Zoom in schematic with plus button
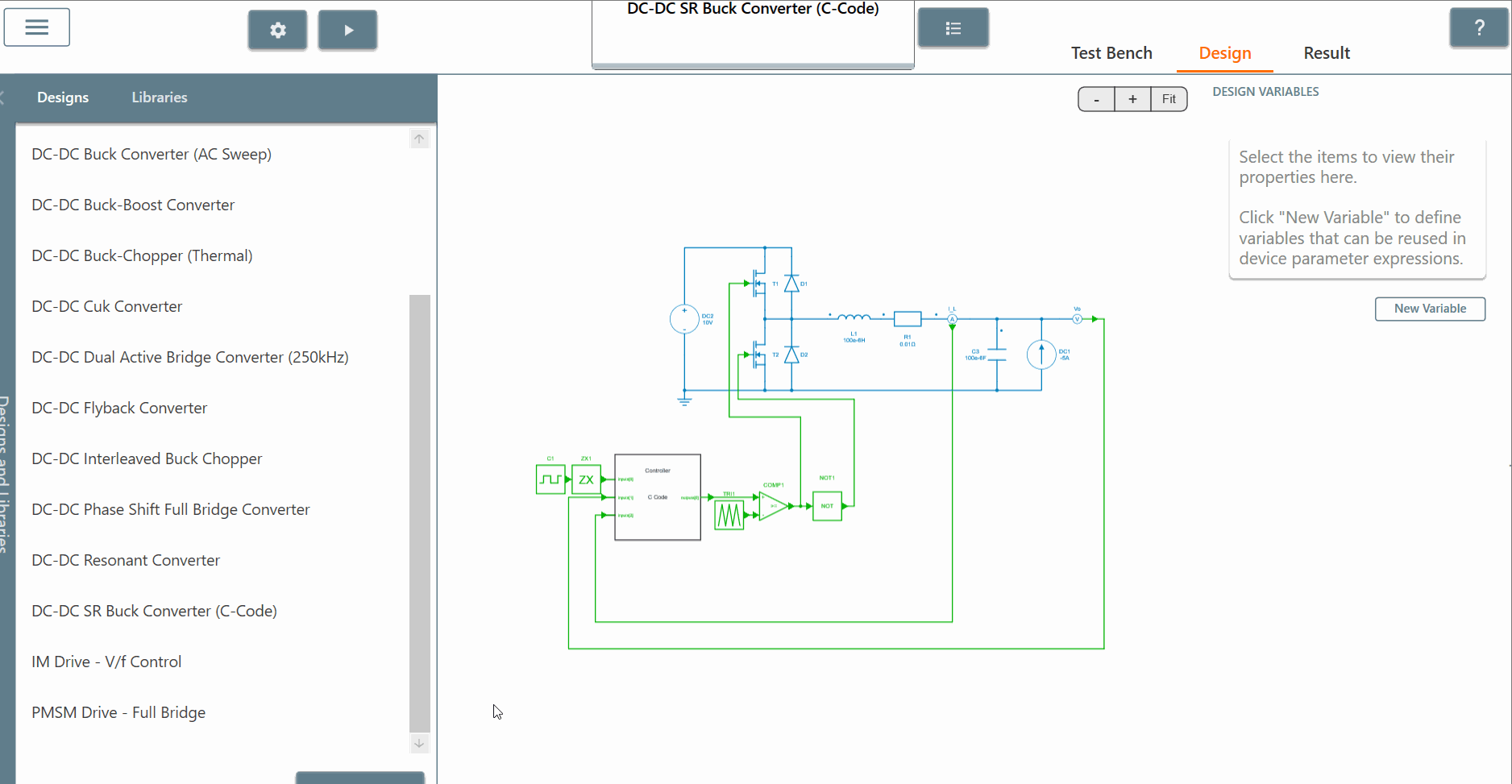 click(1132, 99)
